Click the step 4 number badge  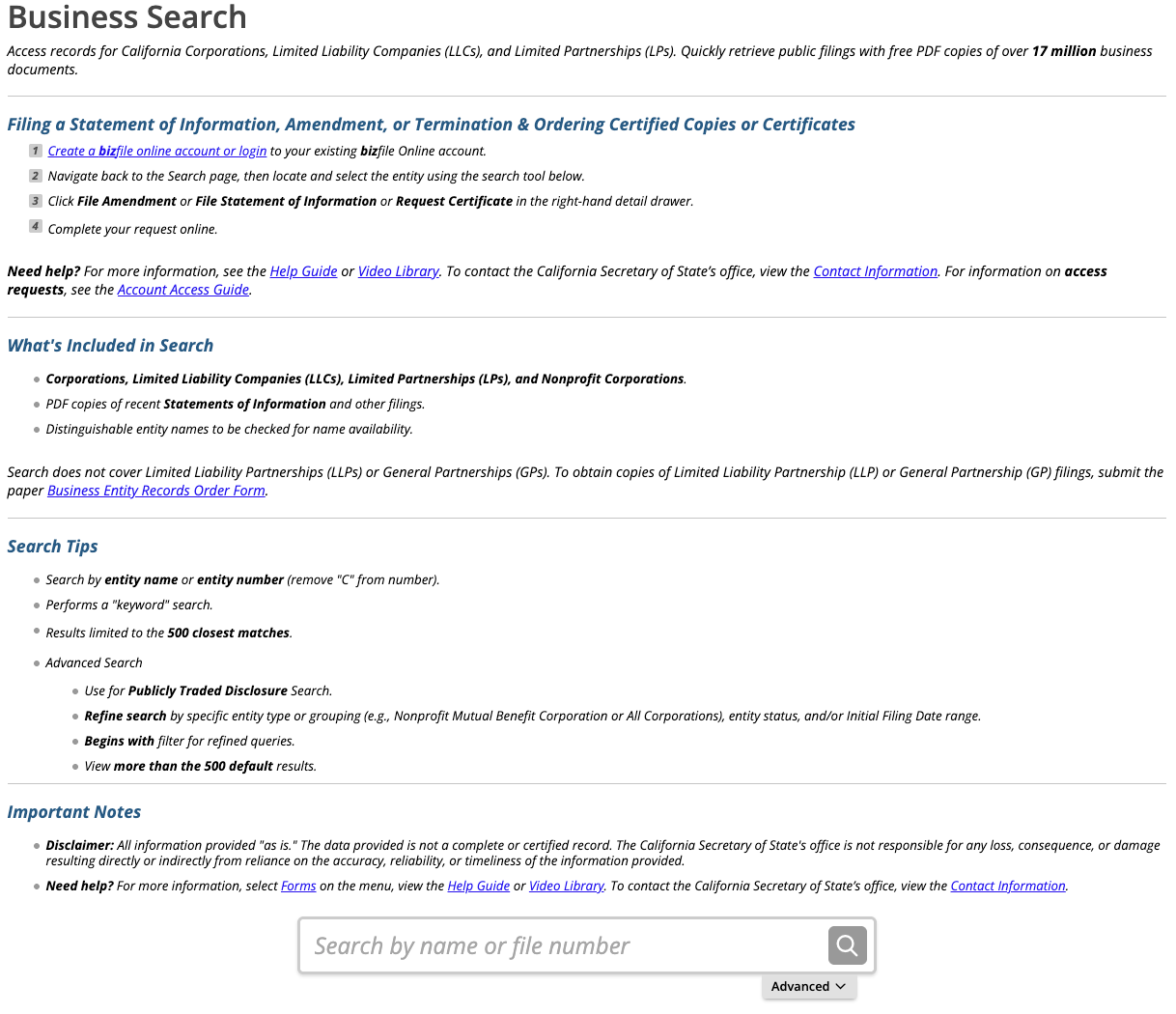36,227
